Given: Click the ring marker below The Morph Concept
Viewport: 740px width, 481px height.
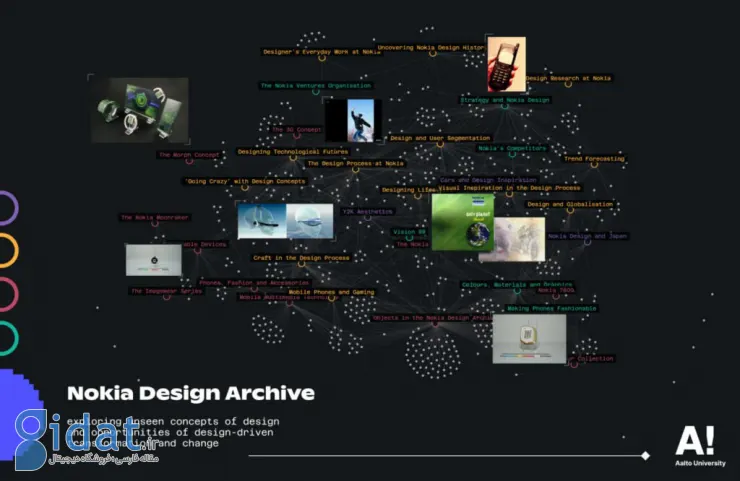Looking at the screenshot, I should pyautogui.click(x=189, y=161).
